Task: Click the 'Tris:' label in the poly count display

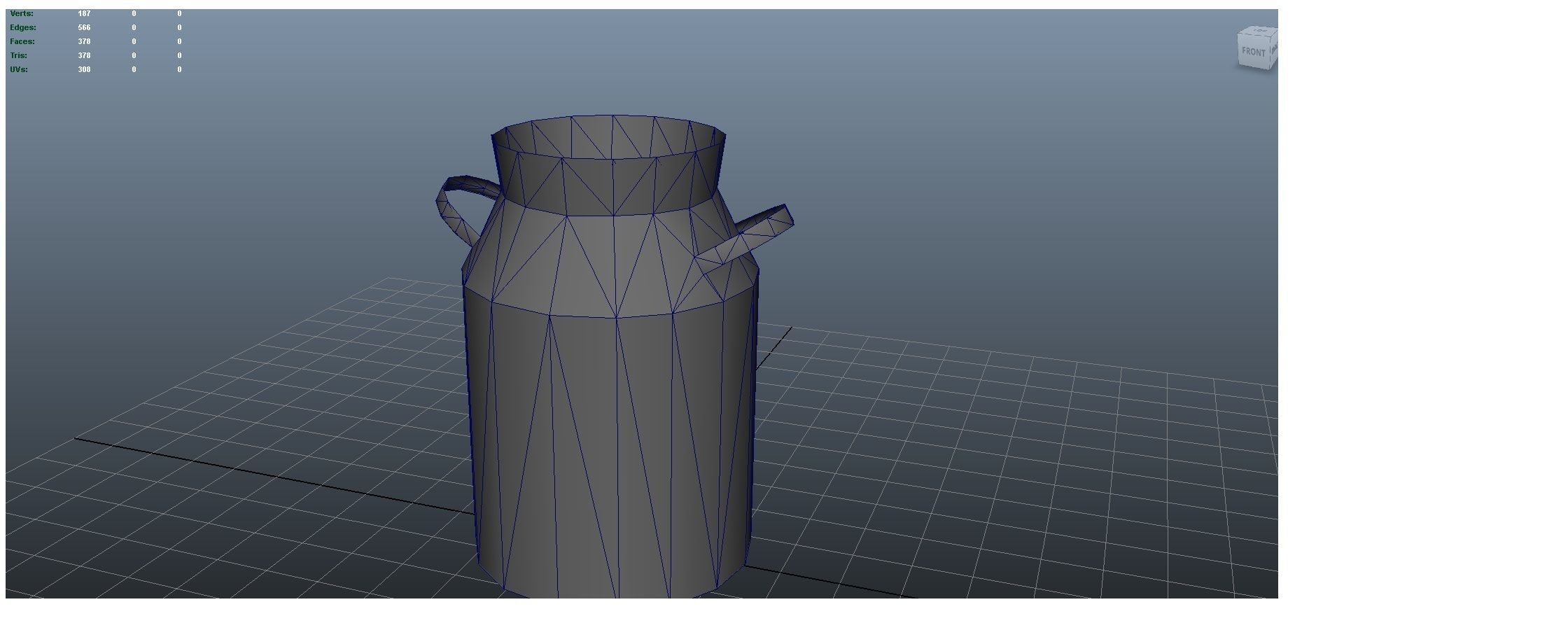Action: coord(19,55)
